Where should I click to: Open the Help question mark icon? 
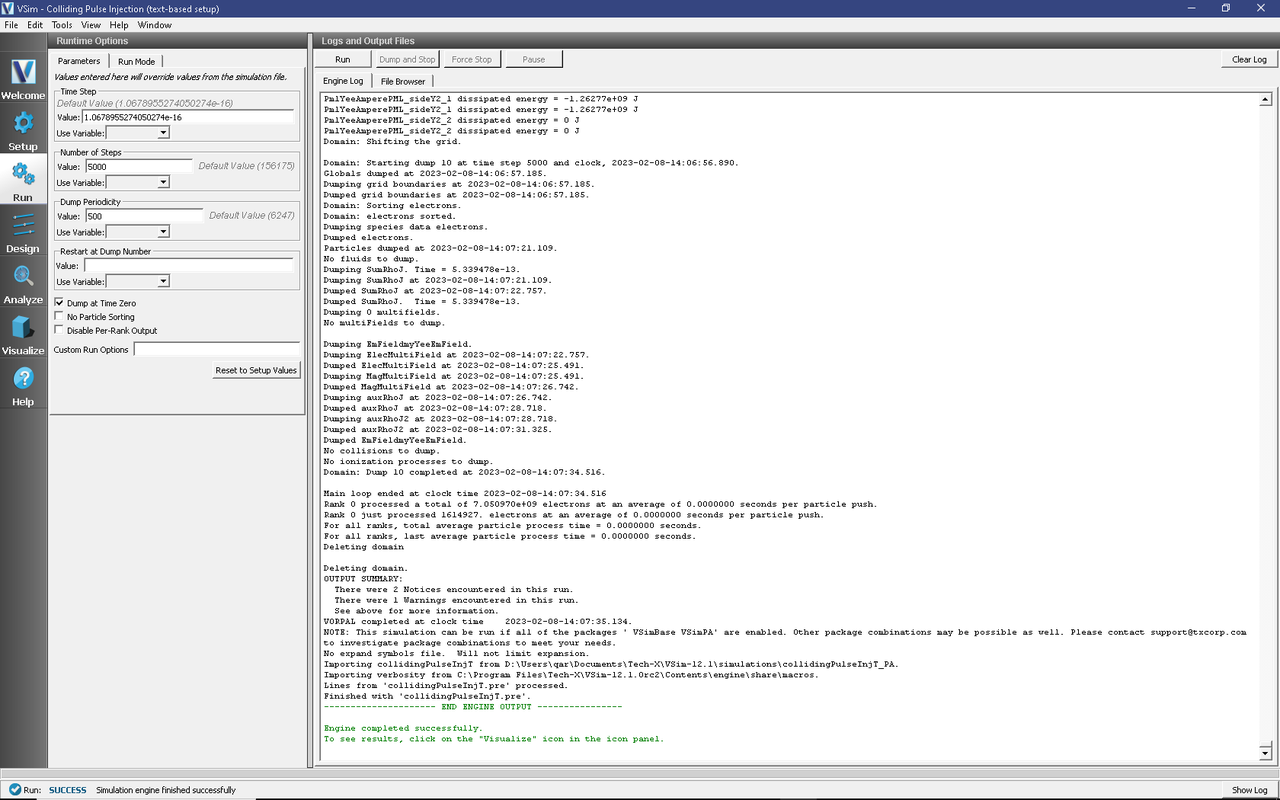(23, 386)
